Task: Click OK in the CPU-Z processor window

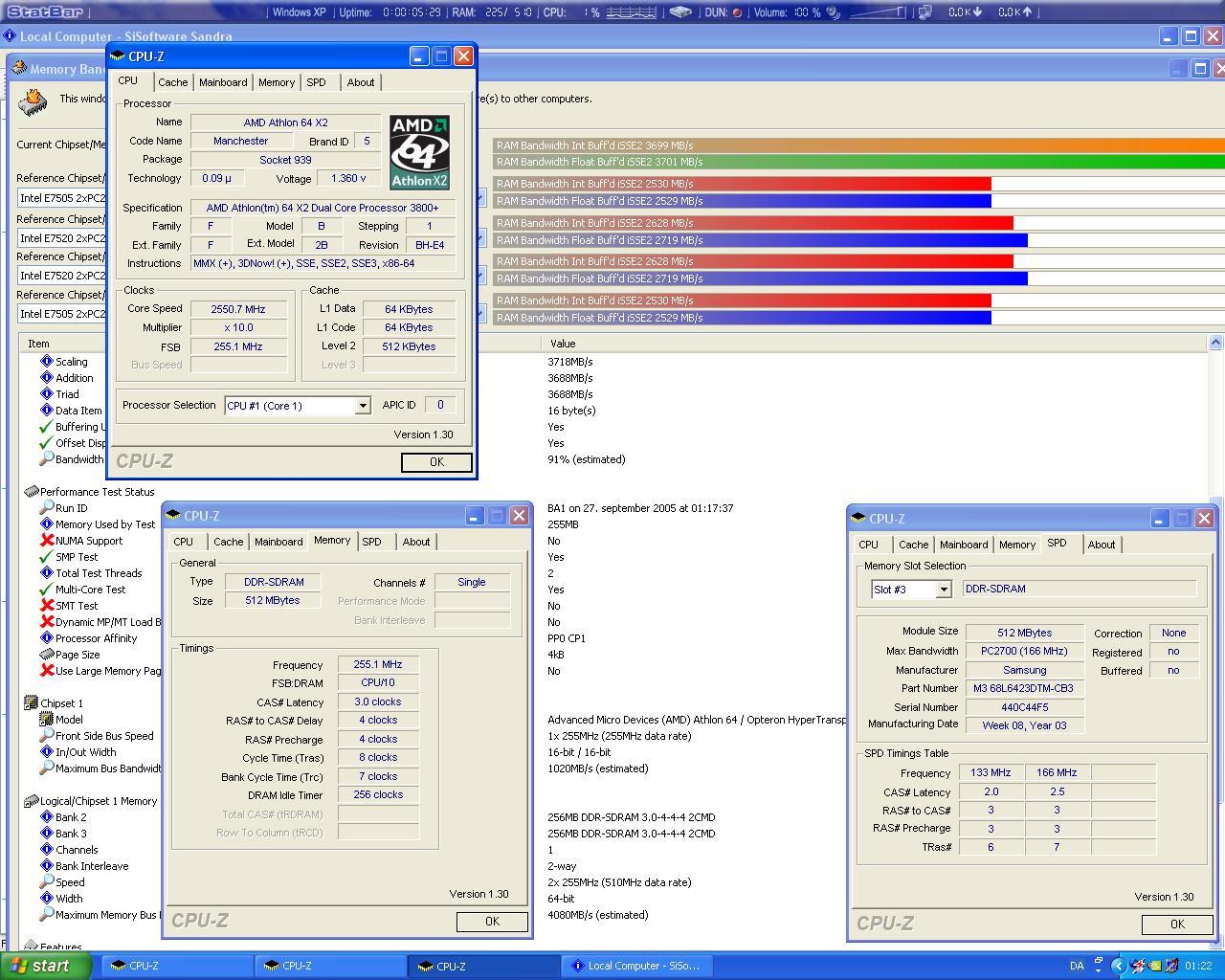Action: [436, 462]
